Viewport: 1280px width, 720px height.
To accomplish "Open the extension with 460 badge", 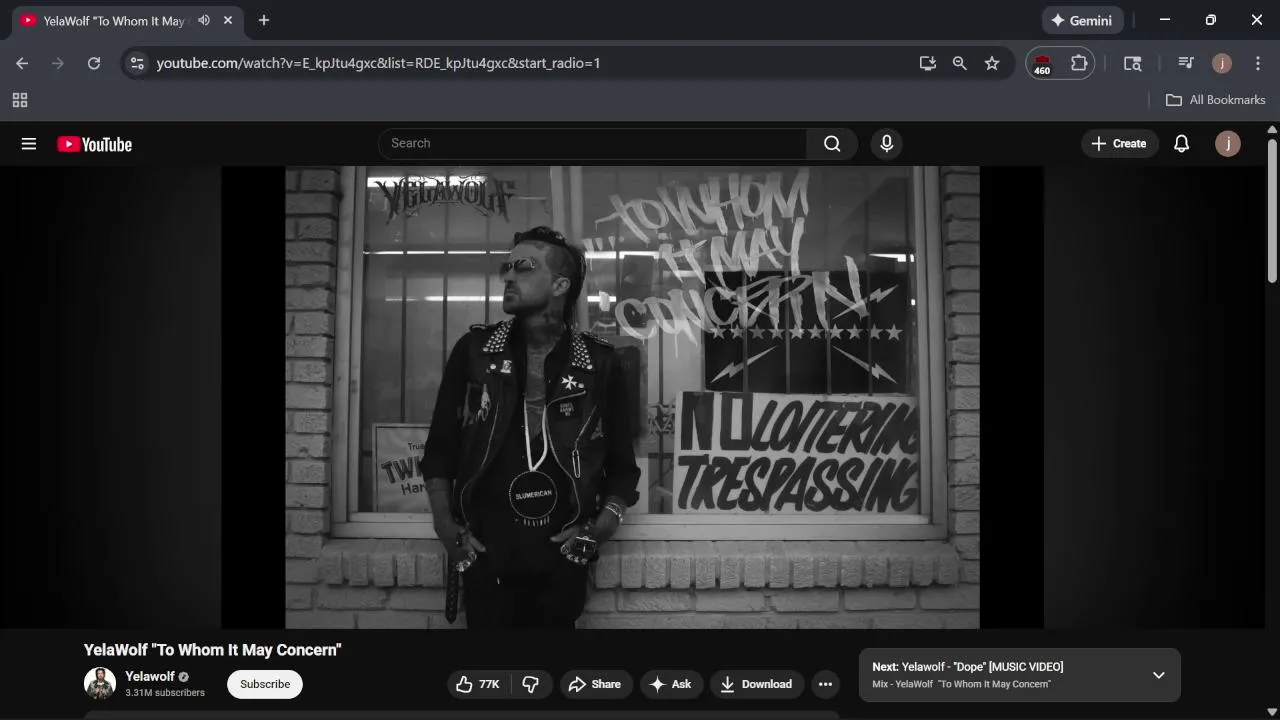I will click(x=1042, y=63).
